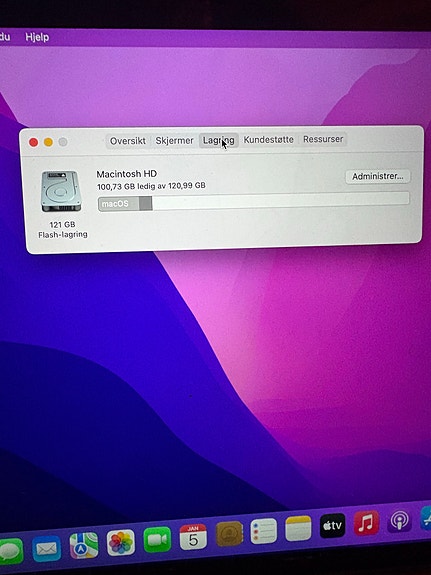Screen dimensions: 431x575
Task: Launch Reminders from the Dock
Action: pos(264,531)
